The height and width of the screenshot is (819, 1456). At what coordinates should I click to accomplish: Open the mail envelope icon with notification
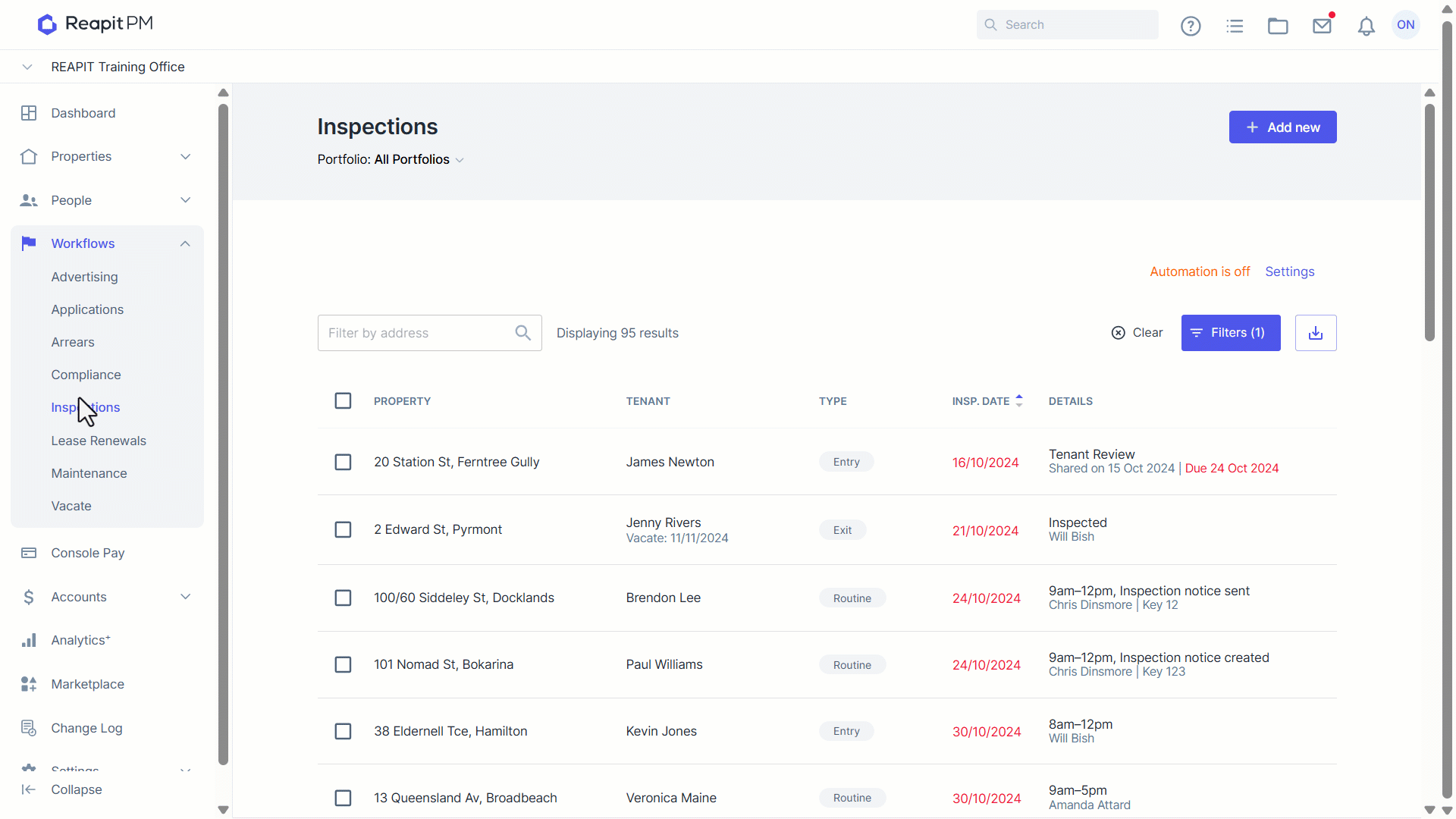coord(1323,25)
